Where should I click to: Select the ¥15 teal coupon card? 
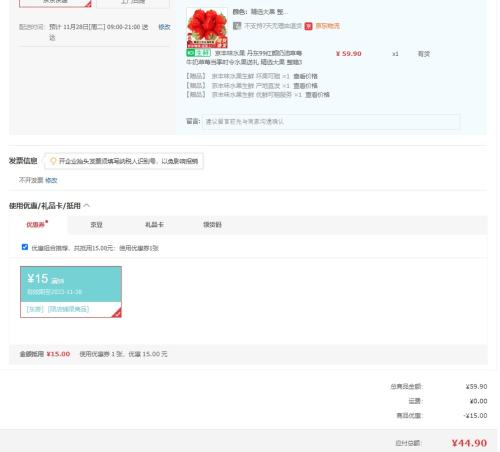(71, 292)
